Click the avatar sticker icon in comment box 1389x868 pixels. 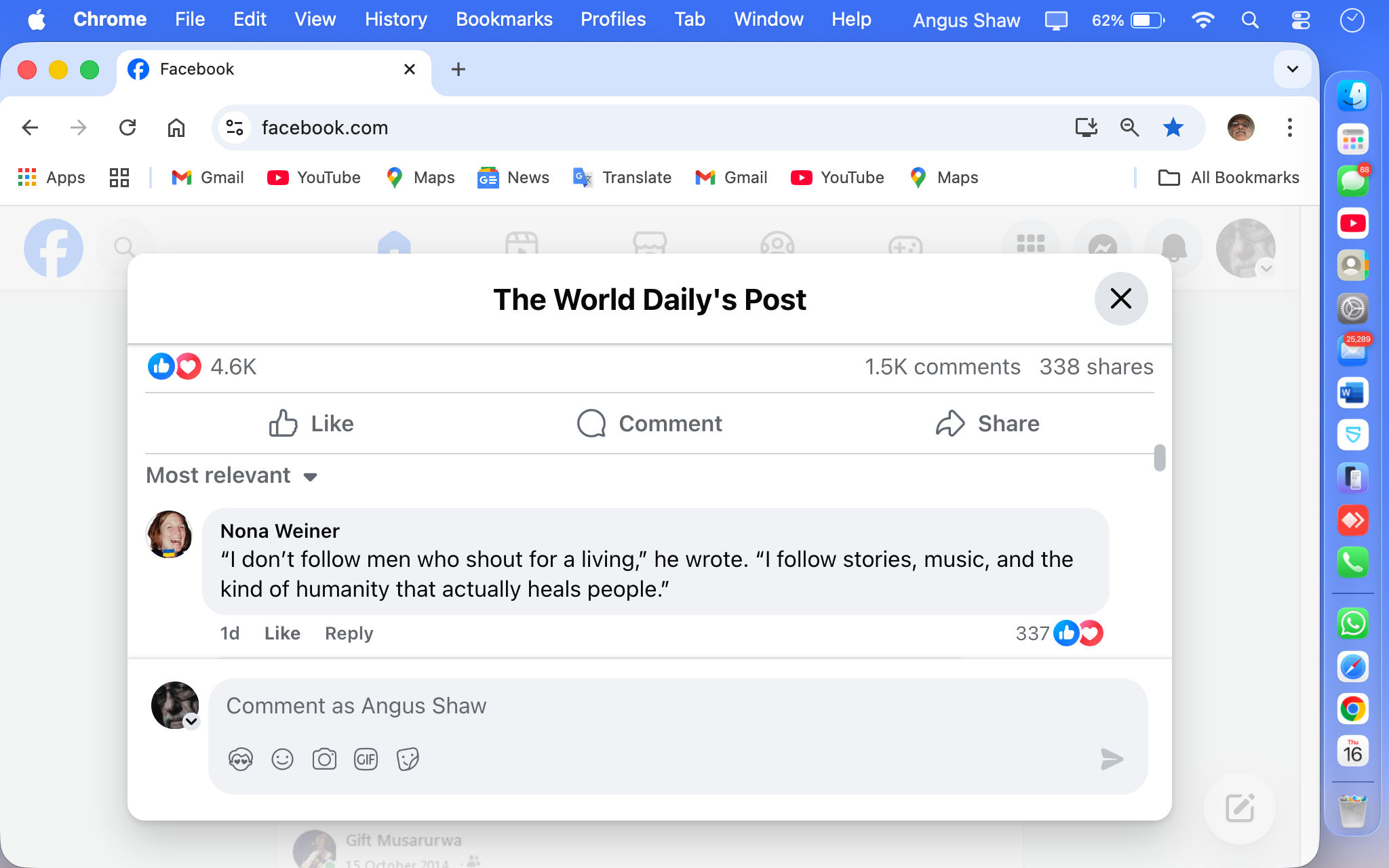tap(241, 759)
